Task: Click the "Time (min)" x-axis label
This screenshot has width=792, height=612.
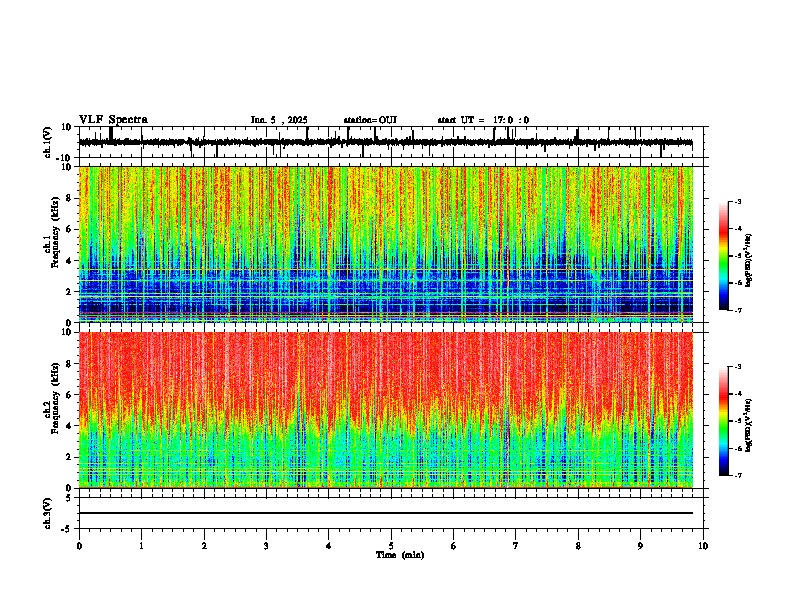Action: [x=400, y=555]
